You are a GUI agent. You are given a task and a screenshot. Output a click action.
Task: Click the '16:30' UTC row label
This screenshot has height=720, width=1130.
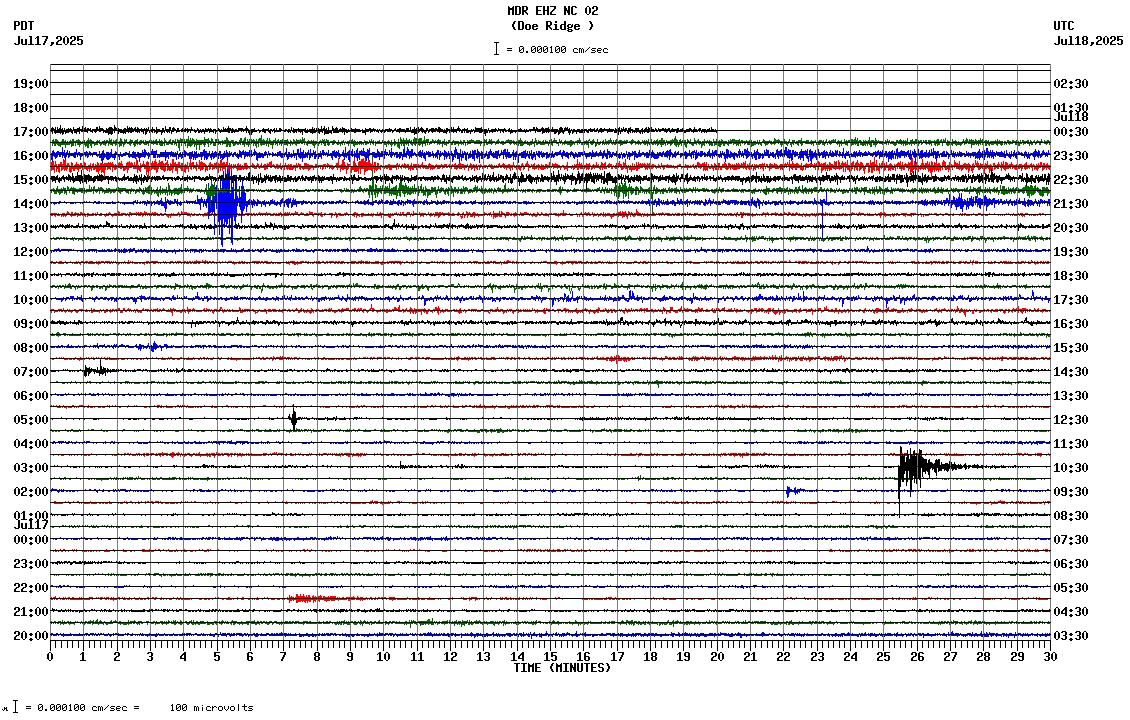1071,324
